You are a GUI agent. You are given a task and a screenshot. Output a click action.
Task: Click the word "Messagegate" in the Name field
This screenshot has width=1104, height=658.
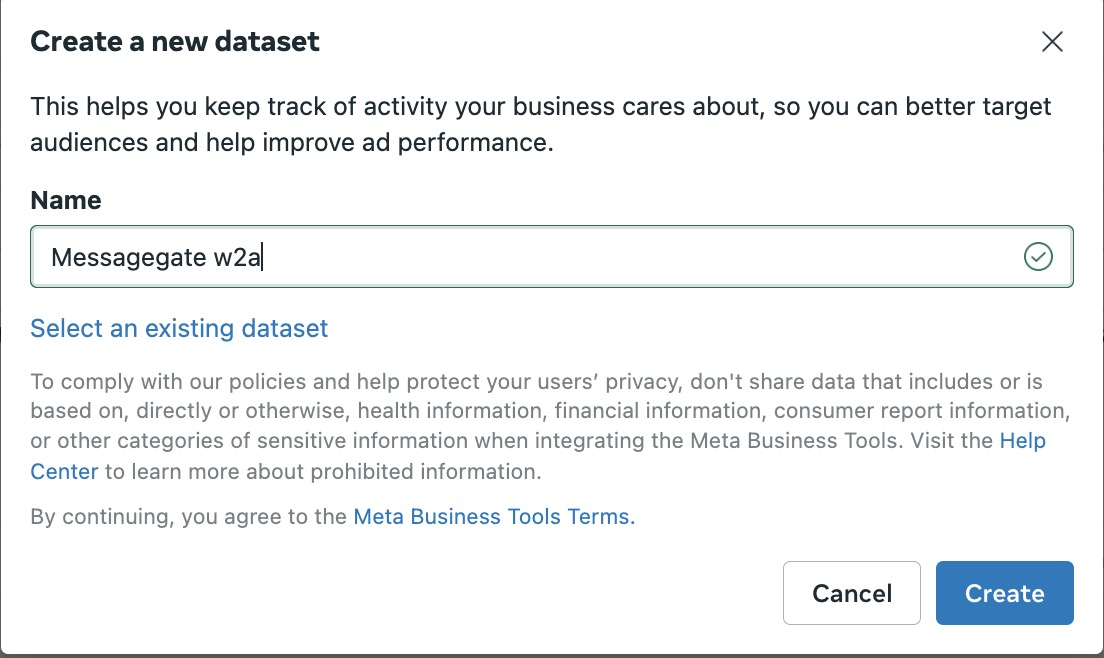[127, 258]
